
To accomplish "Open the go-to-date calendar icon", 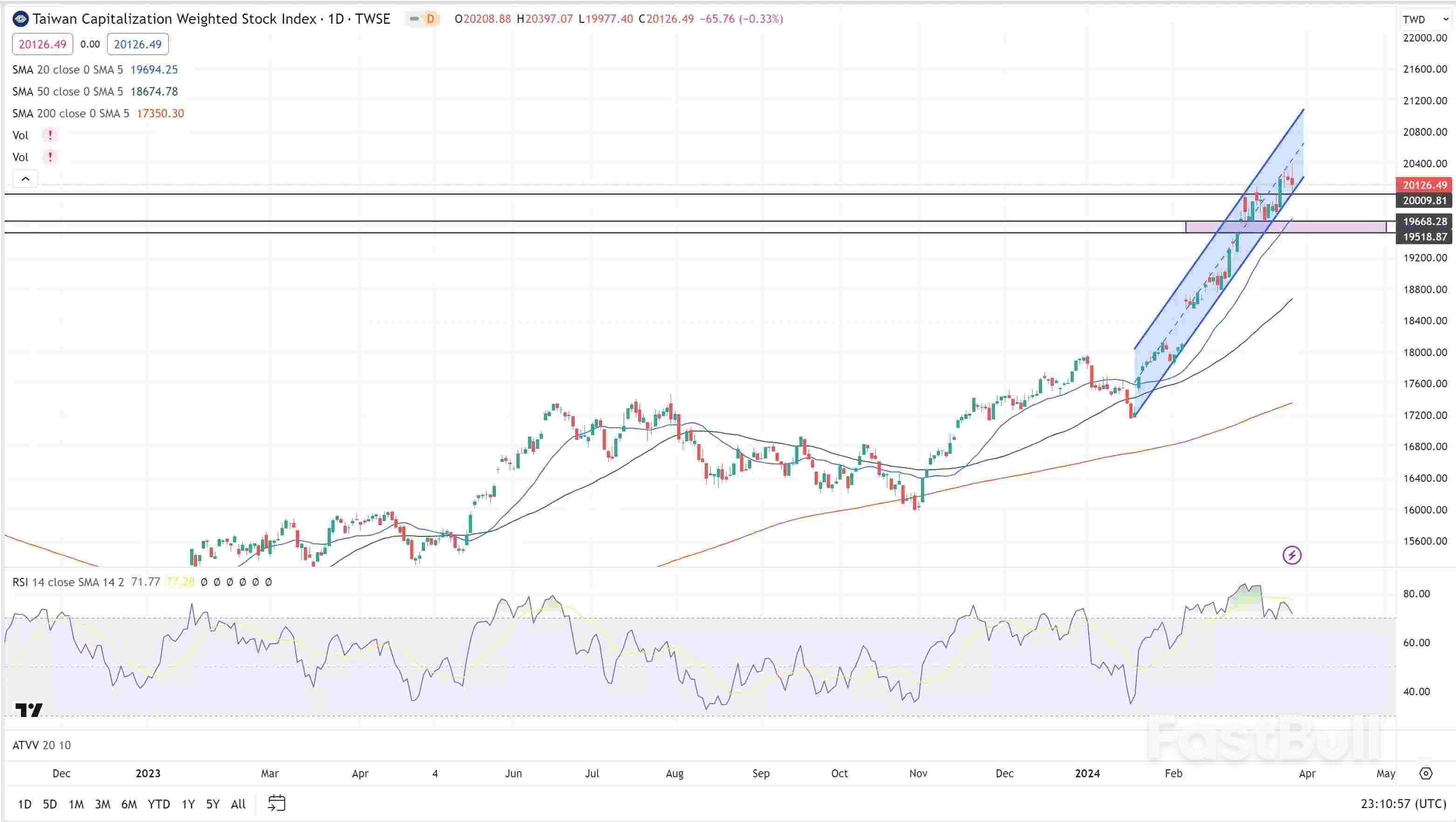I will point(276,803).
